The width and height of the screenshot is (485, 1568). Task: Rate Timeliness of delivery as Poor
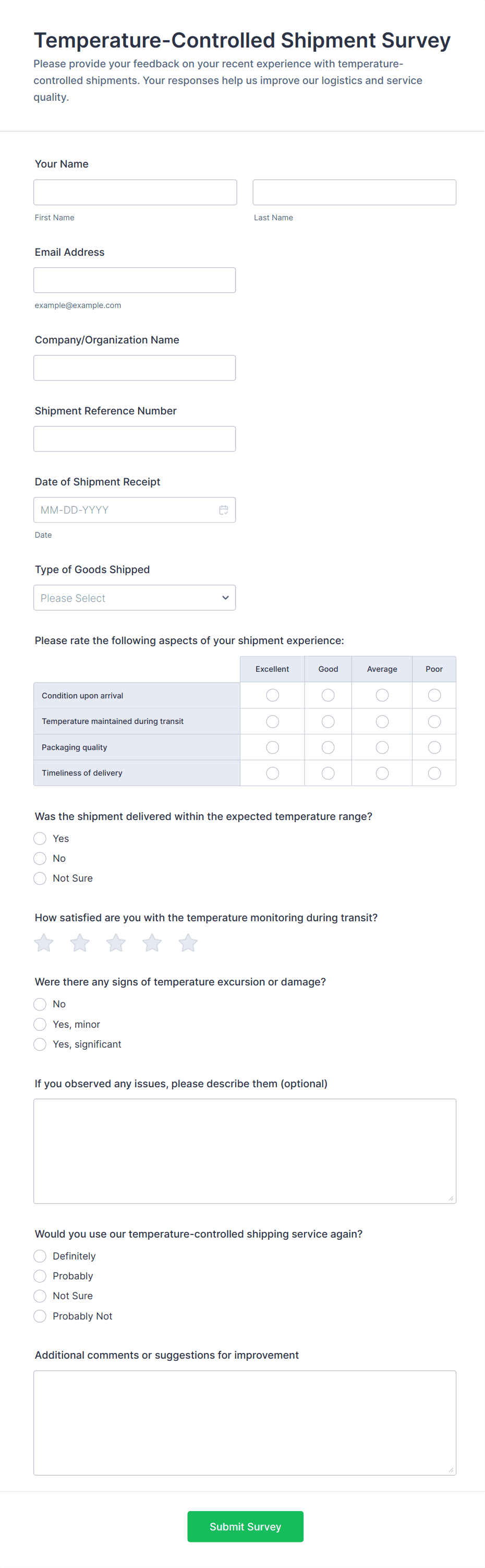click(434, 773)
